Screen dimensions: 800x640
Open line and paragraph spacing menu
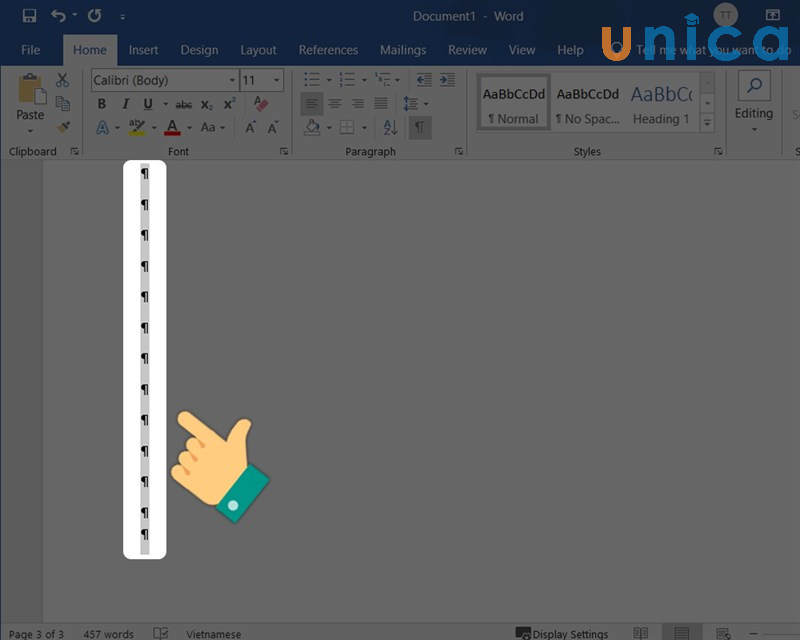(x=415, y=104)
